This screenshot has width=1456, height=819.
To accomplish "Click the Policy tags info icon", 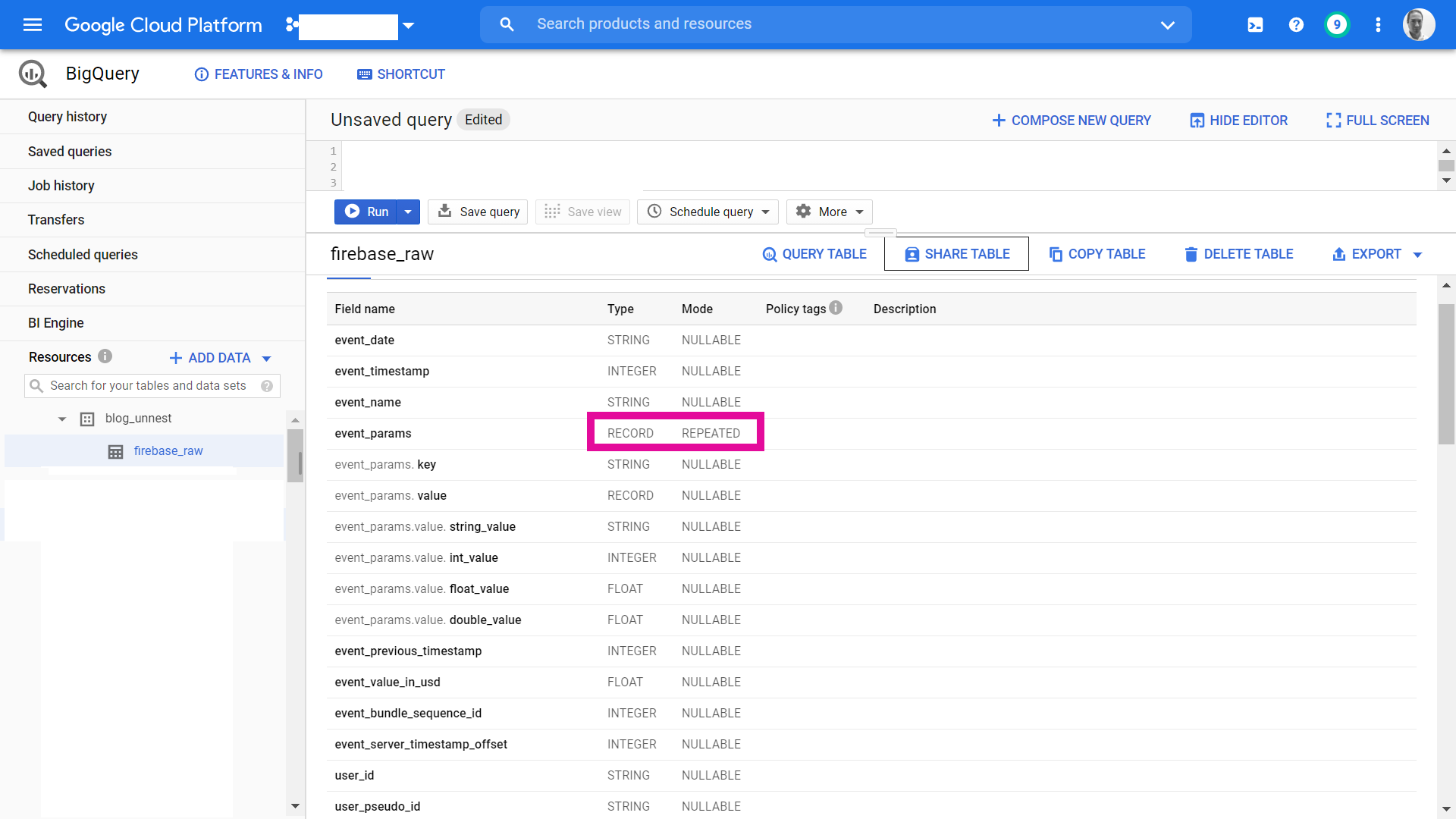I will pos(836,308).
